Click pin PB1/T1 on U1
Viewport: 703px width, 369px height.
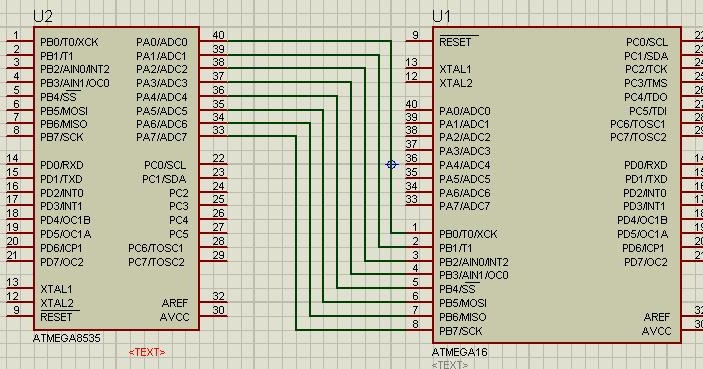point(456,248)
